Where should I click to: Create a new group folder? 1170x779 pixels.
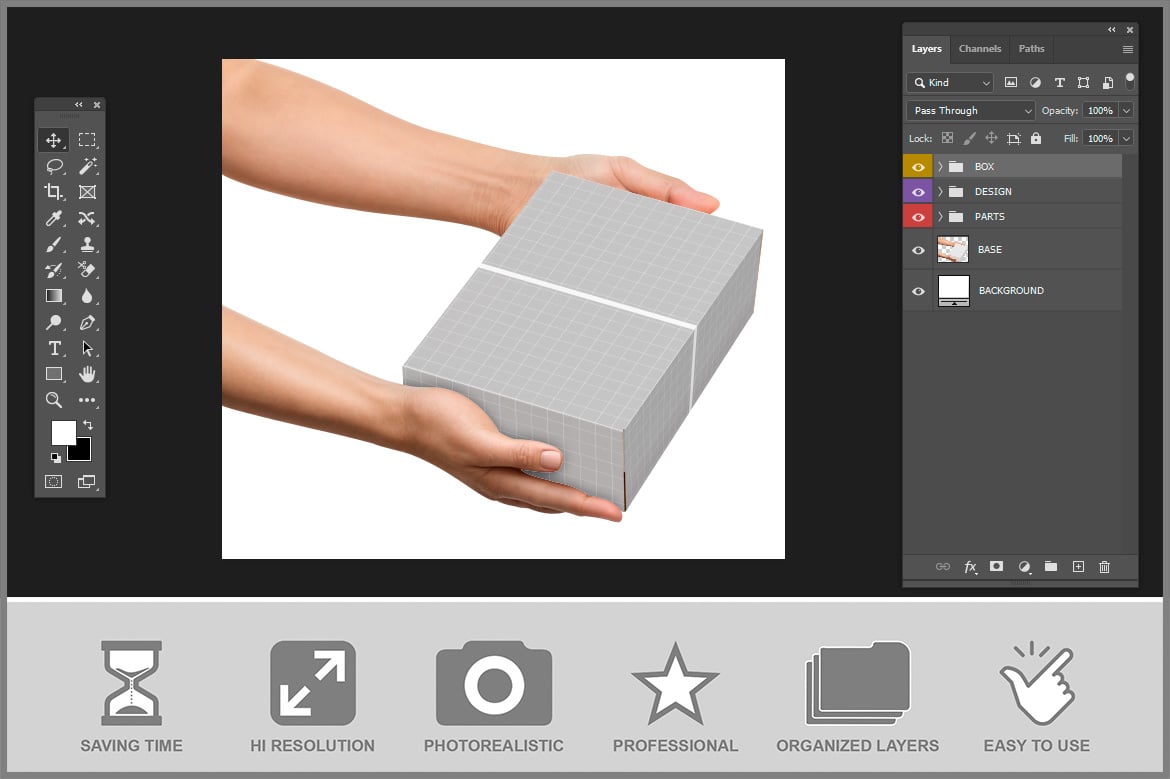1051,566
